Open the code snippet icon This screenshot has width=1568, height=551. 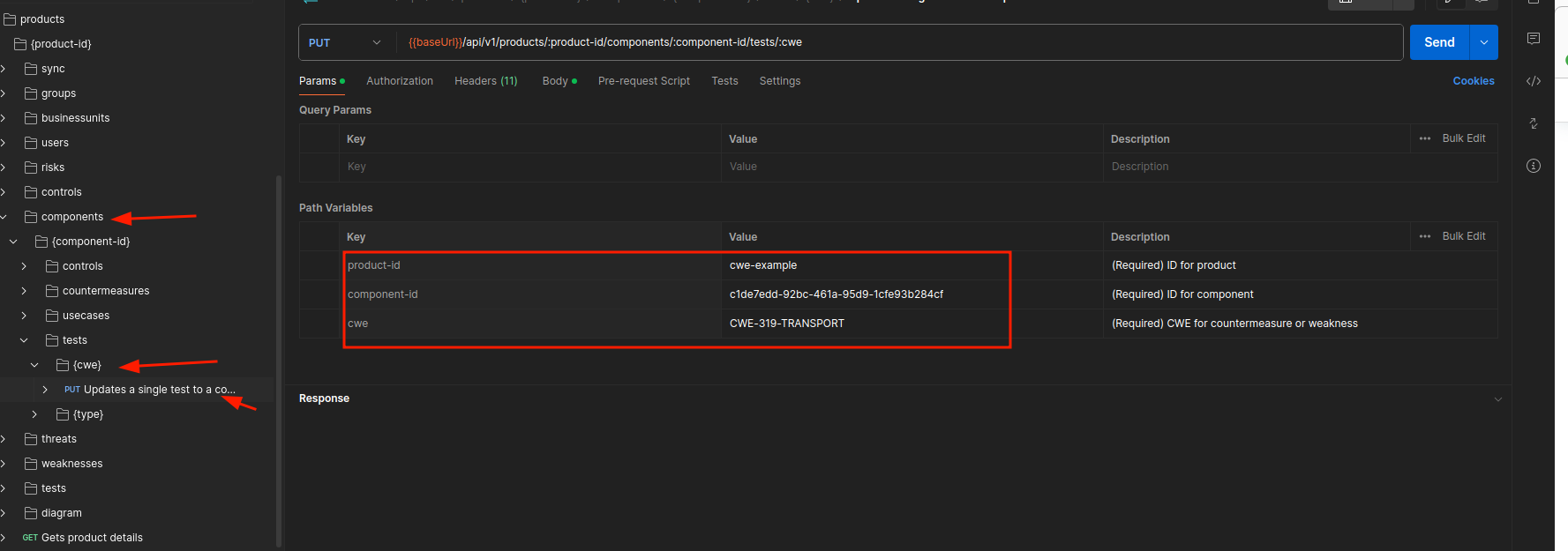1534,81
